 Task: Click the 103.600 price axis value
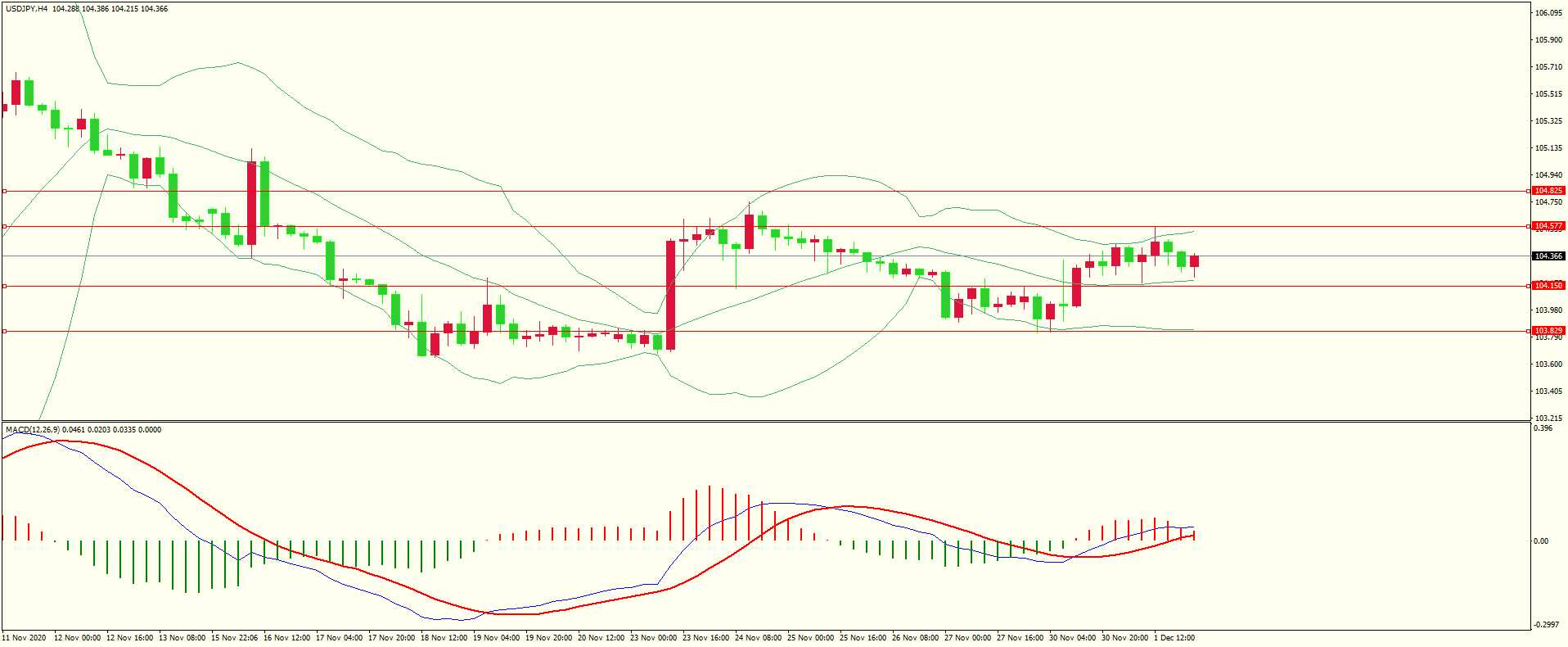point(1548,364)
